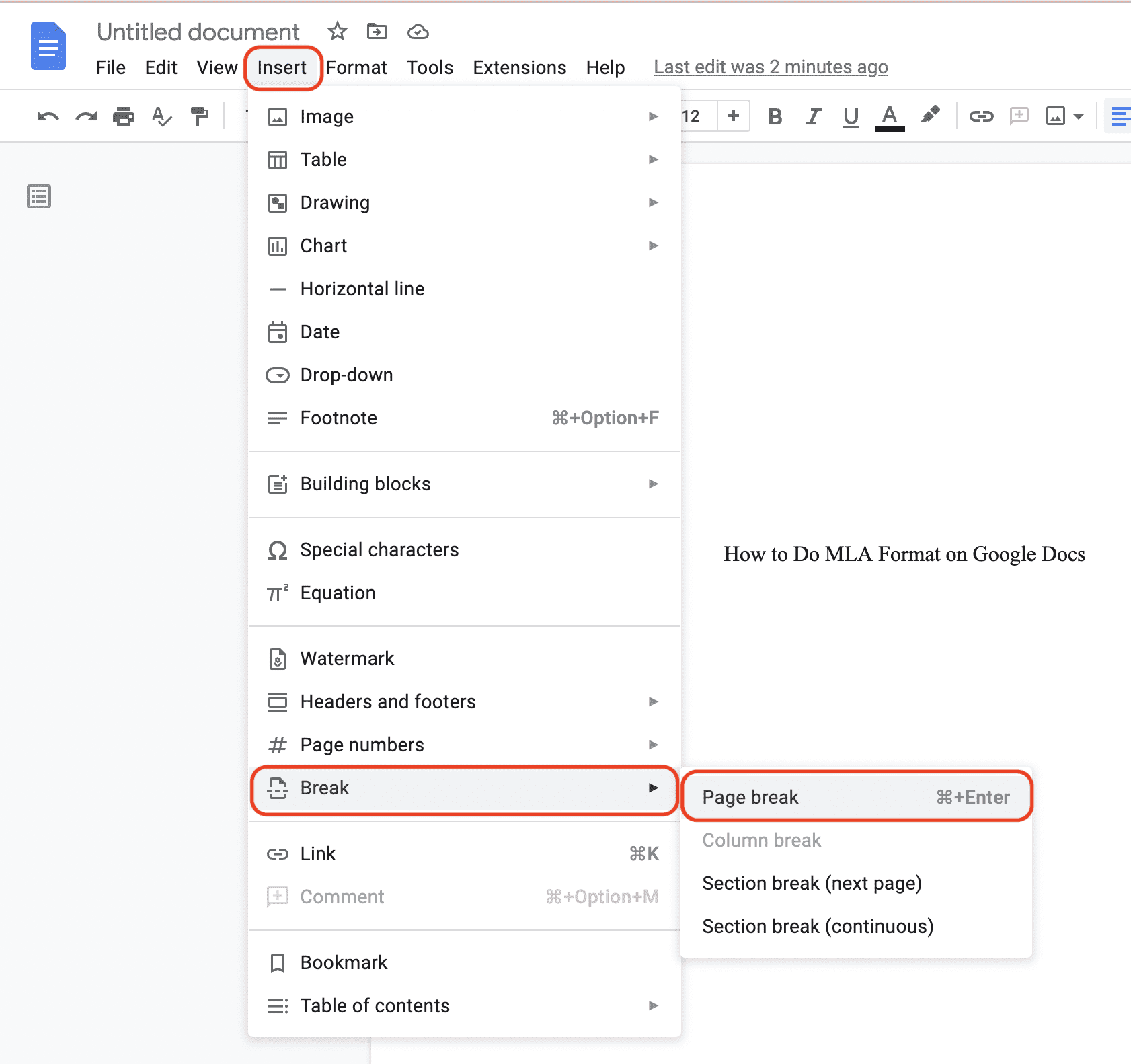
Task: Select the Paint format tool
Action: click(x=200, y=116)
